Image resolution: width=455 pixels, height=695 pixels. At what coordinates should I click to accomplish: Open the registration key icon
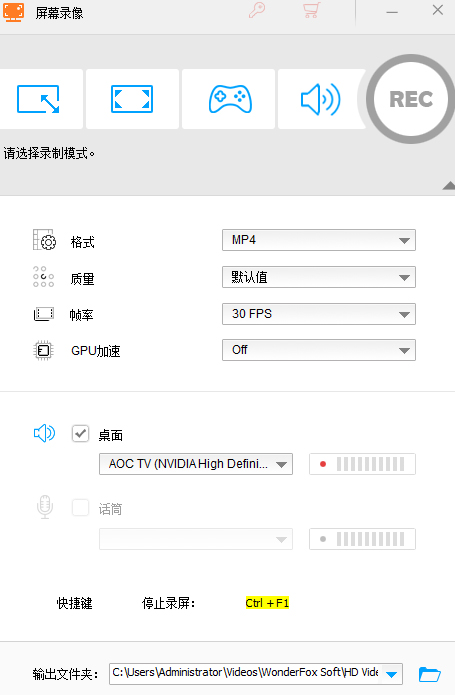point(257,10)
